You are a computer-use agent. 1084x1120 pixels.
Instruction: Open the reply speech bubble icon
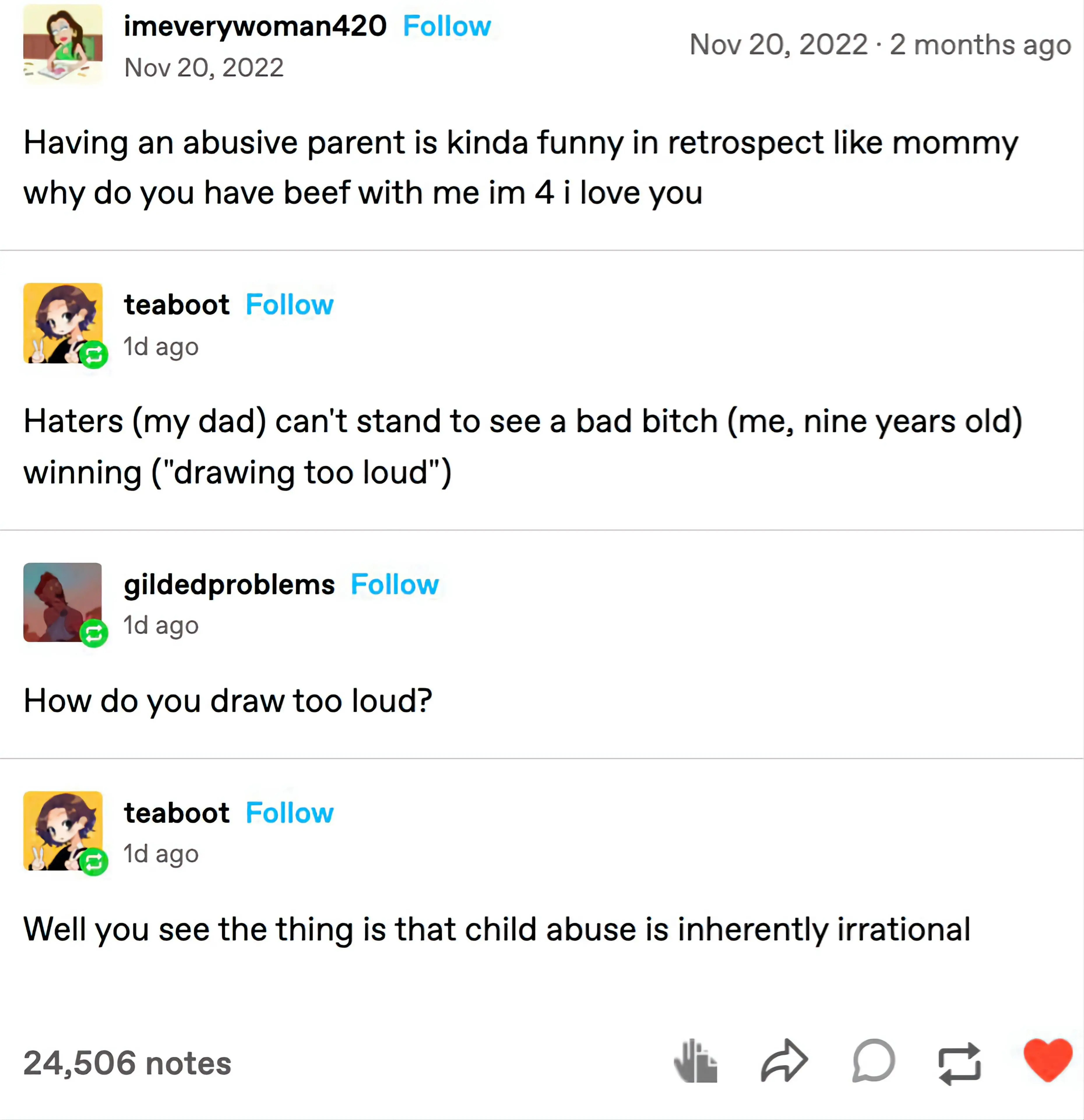click(x=873, y=1061)
